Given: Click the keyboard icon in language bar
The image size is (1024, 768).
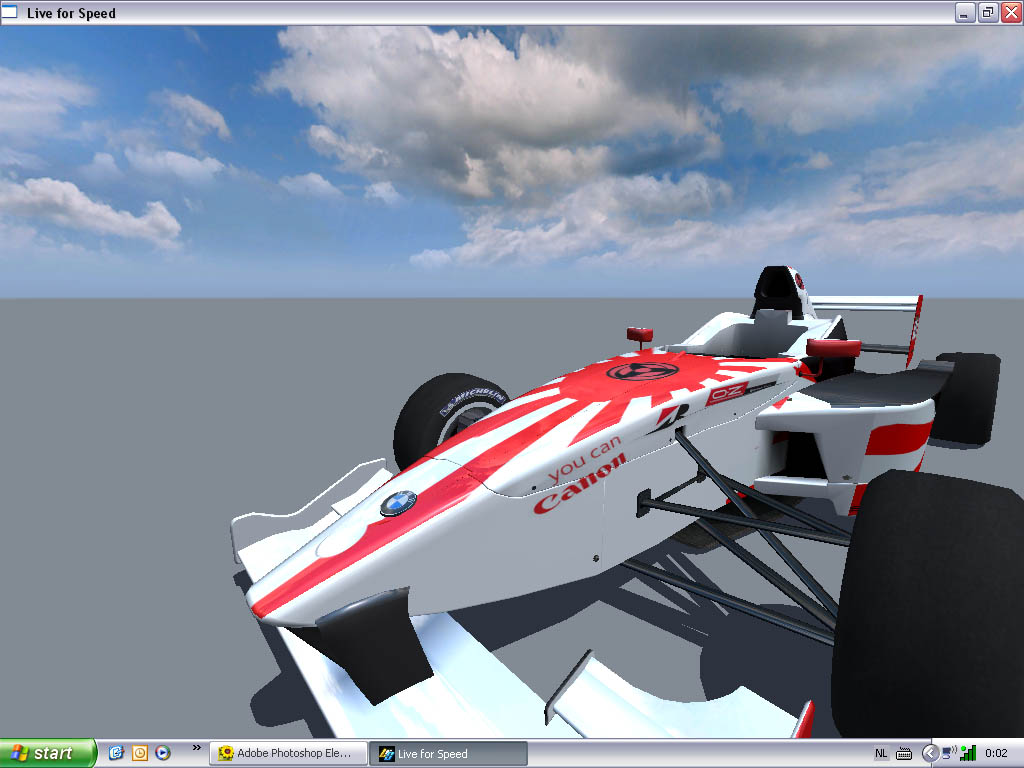Looking at the screenshot, I should click(x=904, y=754).
